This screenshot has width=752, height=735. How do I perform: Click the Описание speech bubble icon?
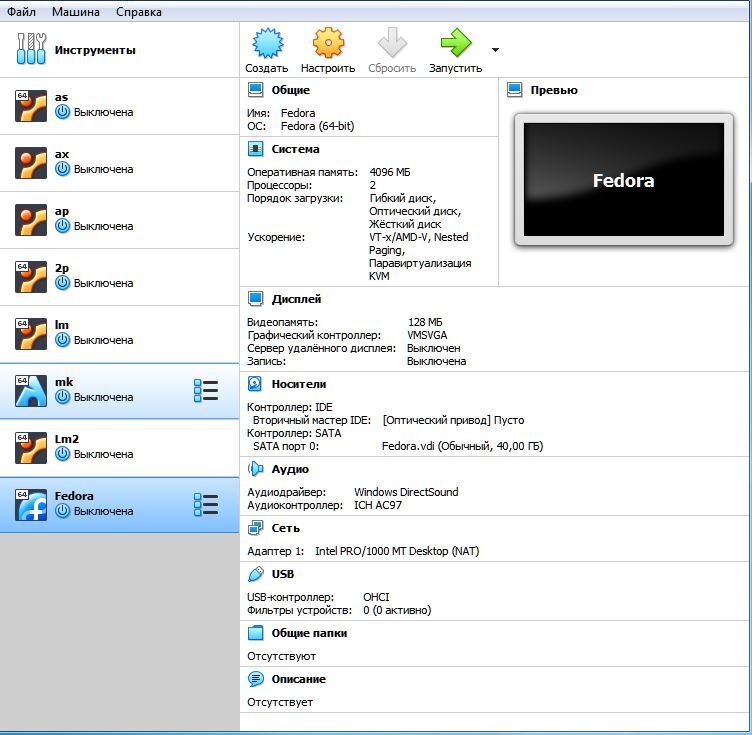coord(256,679)
